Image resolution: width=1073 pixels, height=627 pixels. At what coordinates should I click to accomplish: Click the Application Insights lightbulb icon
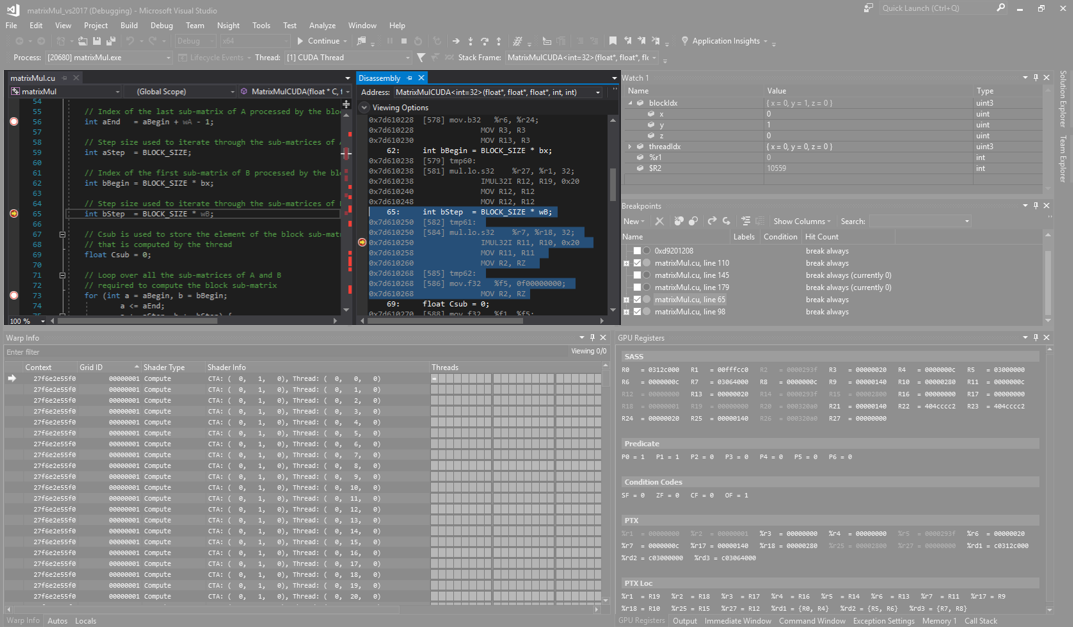pos(684,41)
